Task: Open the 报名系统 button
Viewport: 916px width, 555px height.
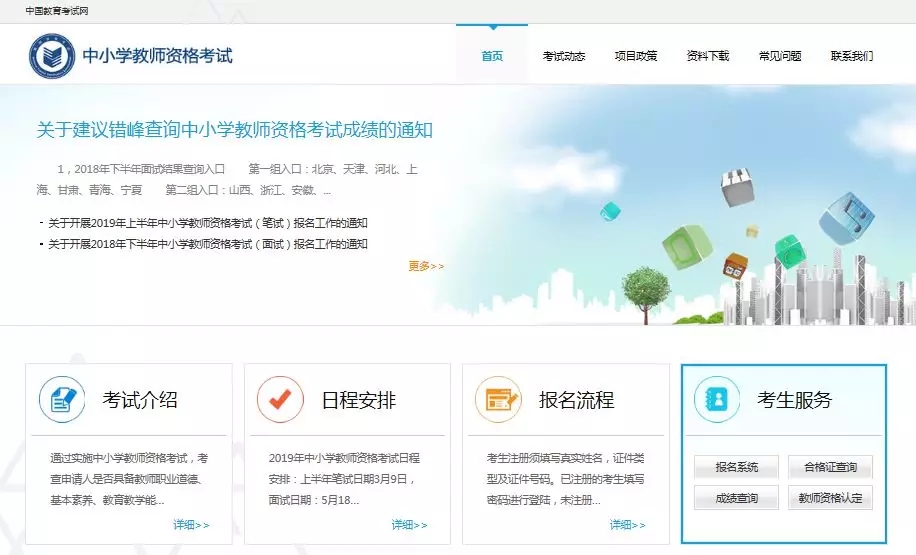Action: (736, 467)
